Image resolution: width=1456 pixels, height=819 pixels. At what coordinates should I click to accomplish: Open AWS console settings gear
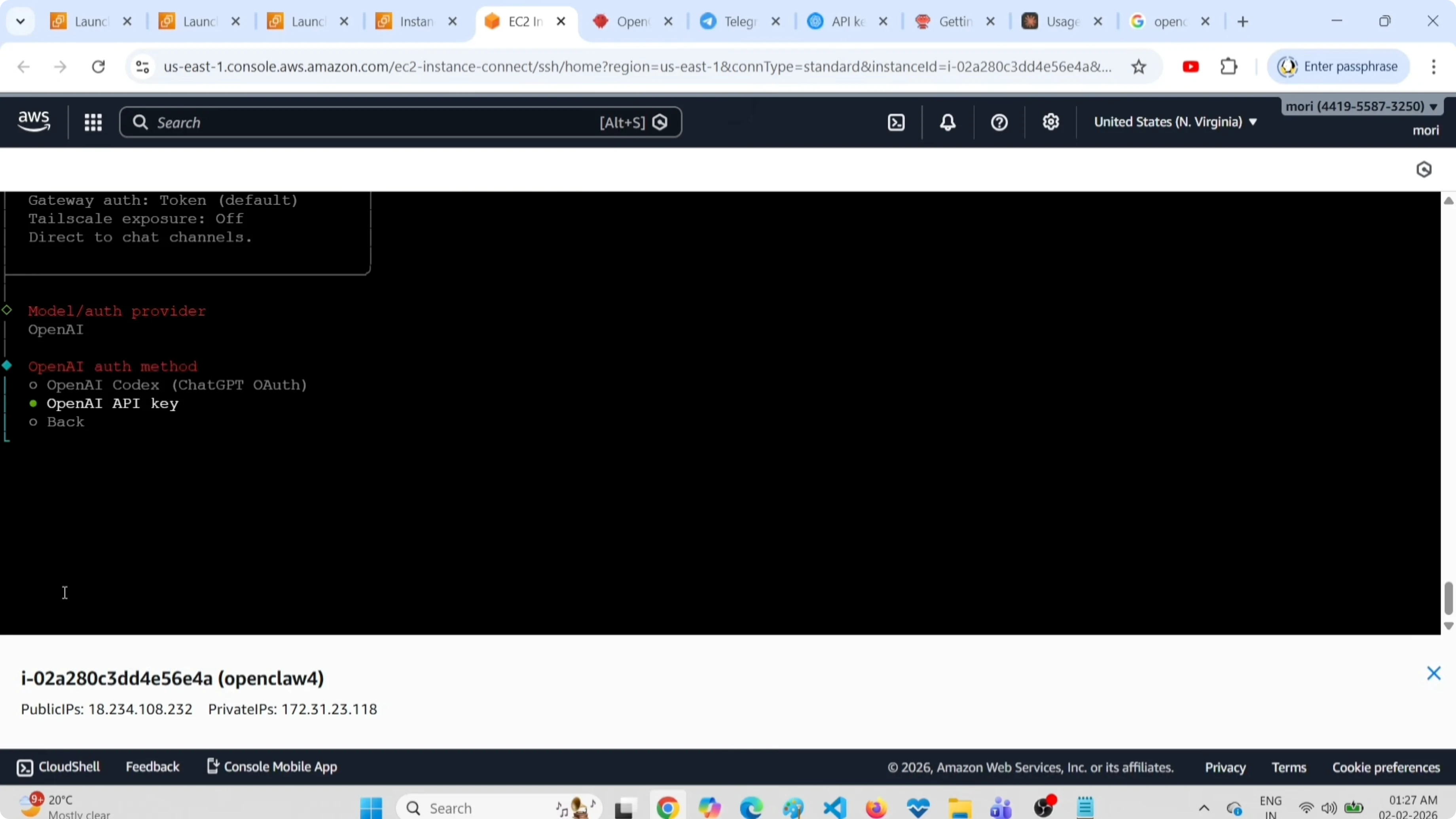click(x=1051, y=123)
